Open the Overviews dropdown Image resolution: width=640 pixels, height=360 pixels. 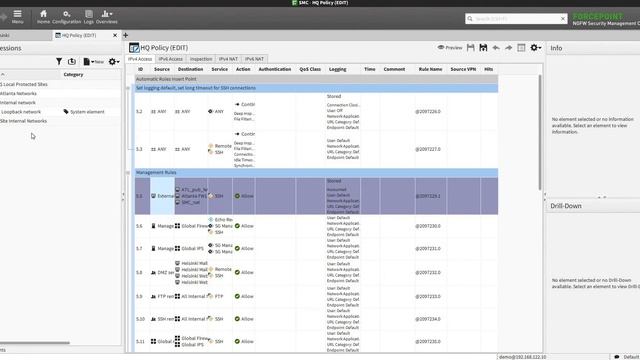107,17
